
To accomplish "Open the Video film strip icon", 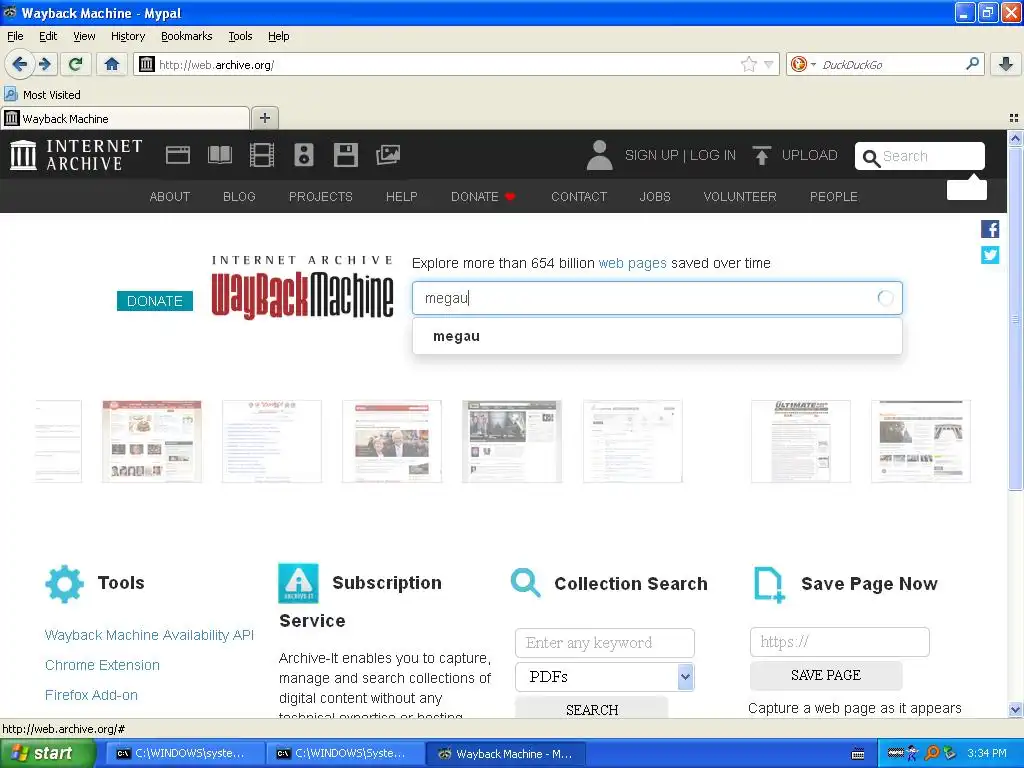I will [262, 155].
